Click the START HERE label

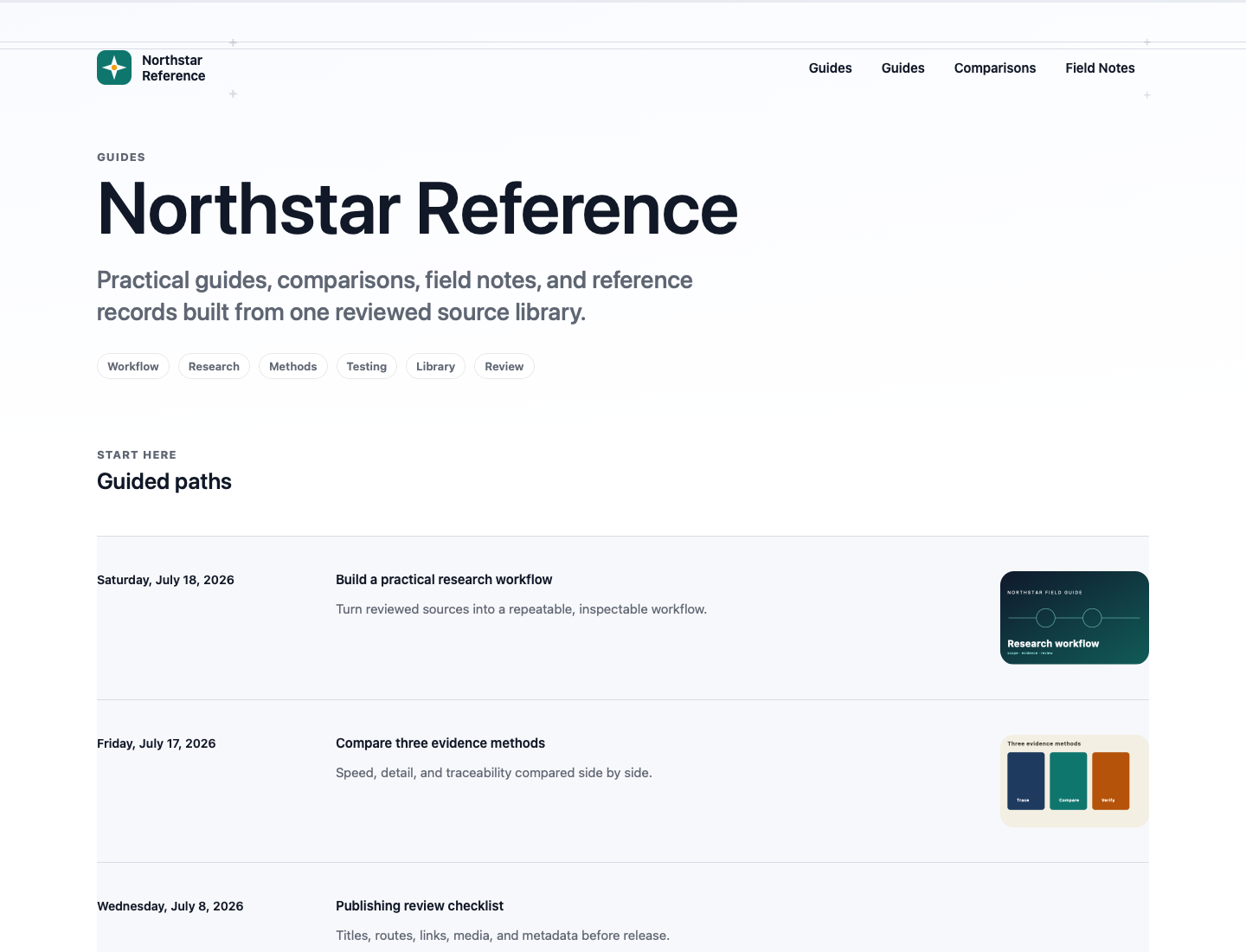(137, 455)
